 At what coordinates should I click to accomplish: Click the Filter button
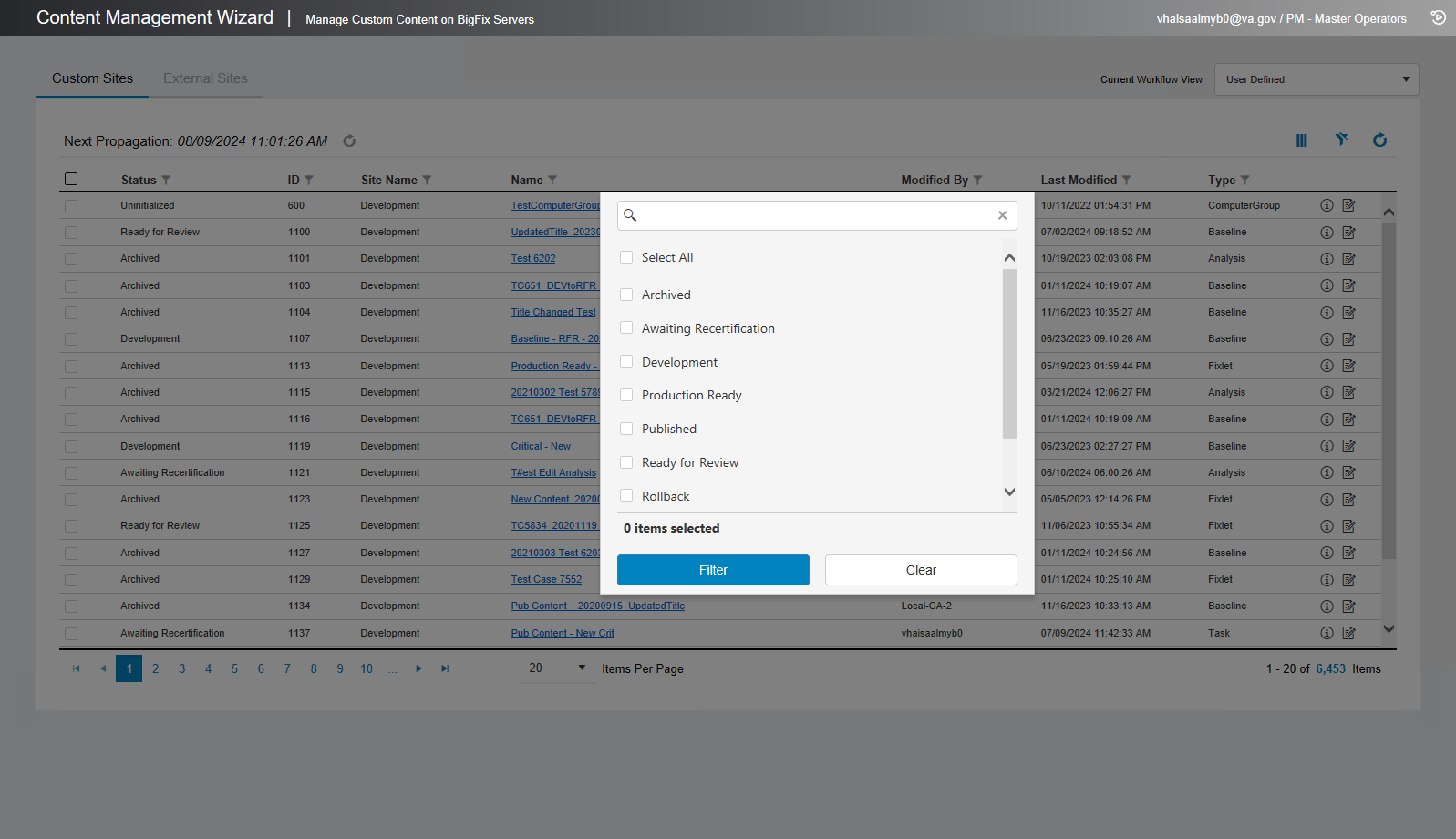[x=713, y=570]
